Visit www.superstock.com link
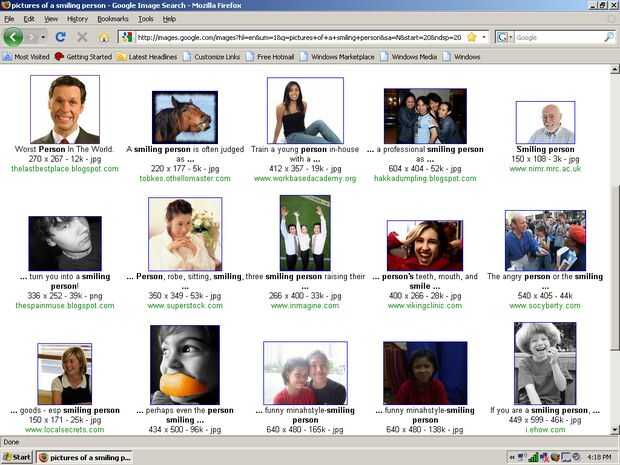The height and width of the screenshot is (465, 620). 185,306
